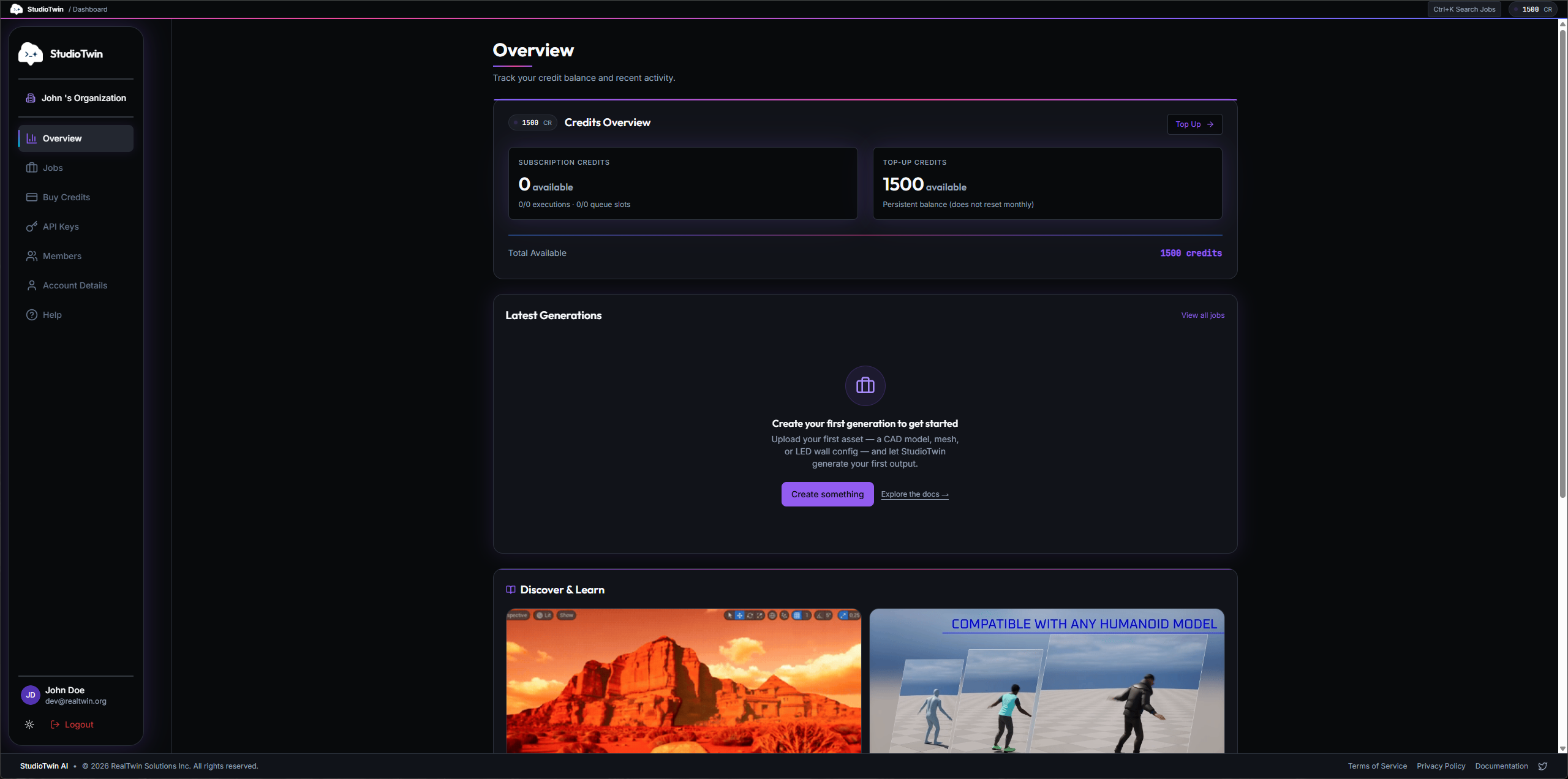
Task: Open the Jobs menu item
Action: tap(76, 168)
